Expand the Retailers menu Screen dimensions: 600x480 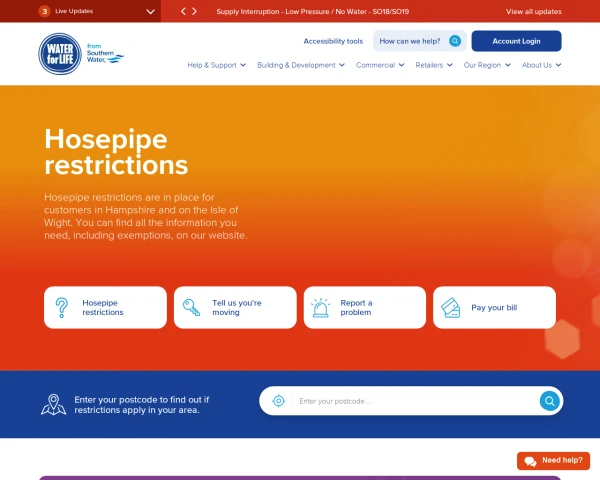434,65
